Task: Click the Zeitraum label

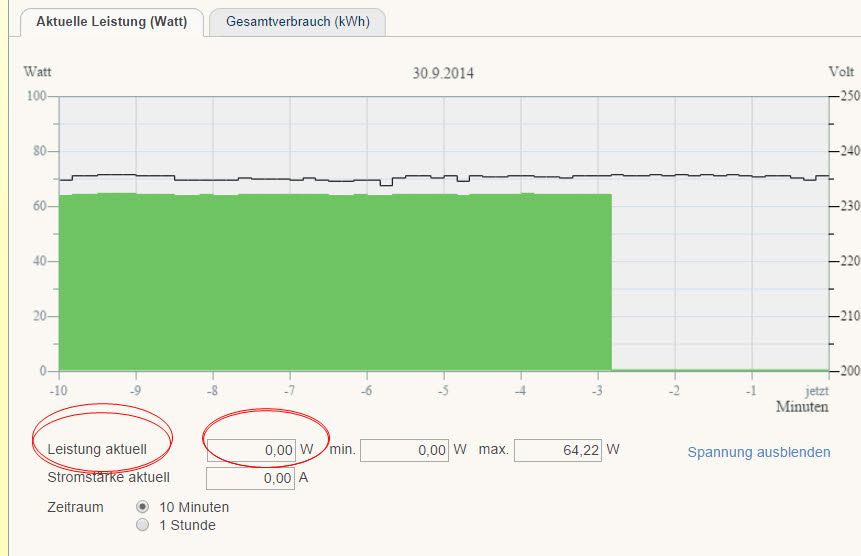Action: (75, 507)
